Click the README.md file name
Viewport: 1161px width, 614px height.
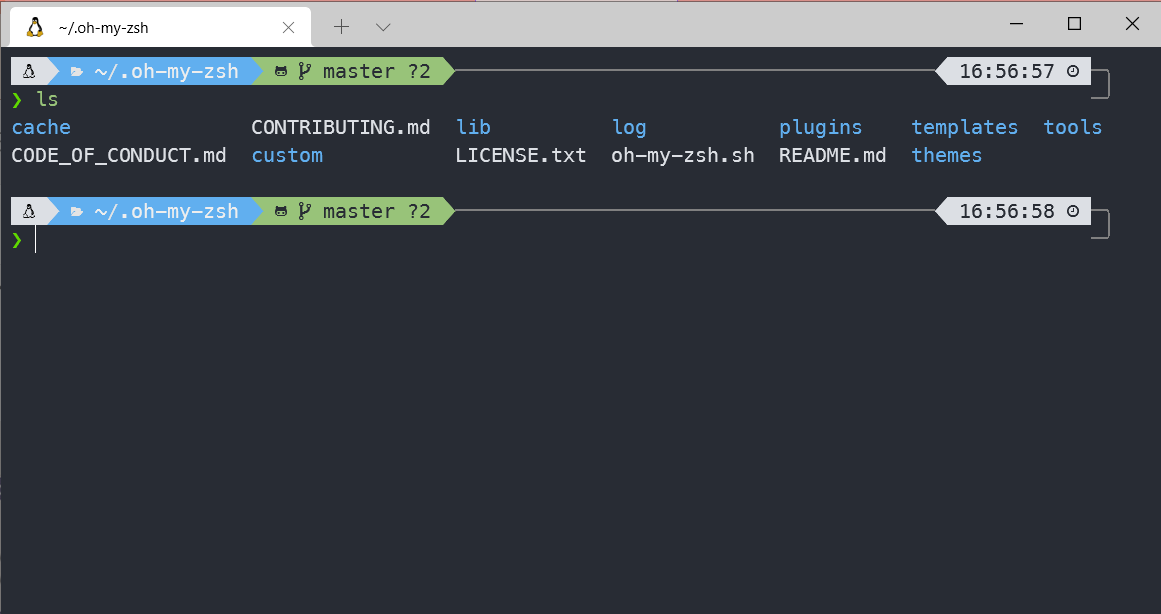tap(832, 155)
